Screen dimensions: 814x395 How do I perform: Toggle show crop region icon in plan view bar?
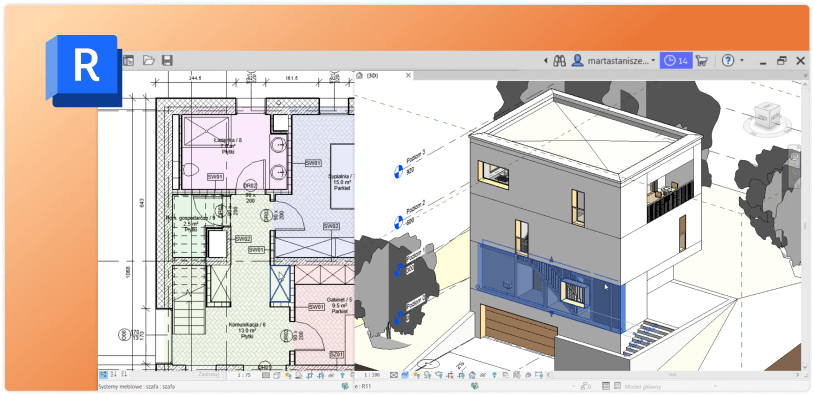coord(320,375)
